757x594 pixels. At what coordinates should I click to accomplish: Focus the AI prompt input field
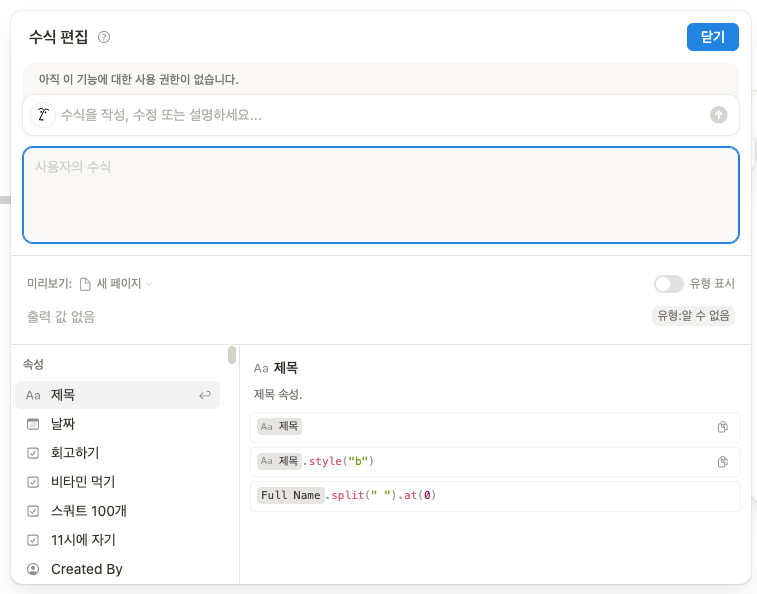coord(381,115)
